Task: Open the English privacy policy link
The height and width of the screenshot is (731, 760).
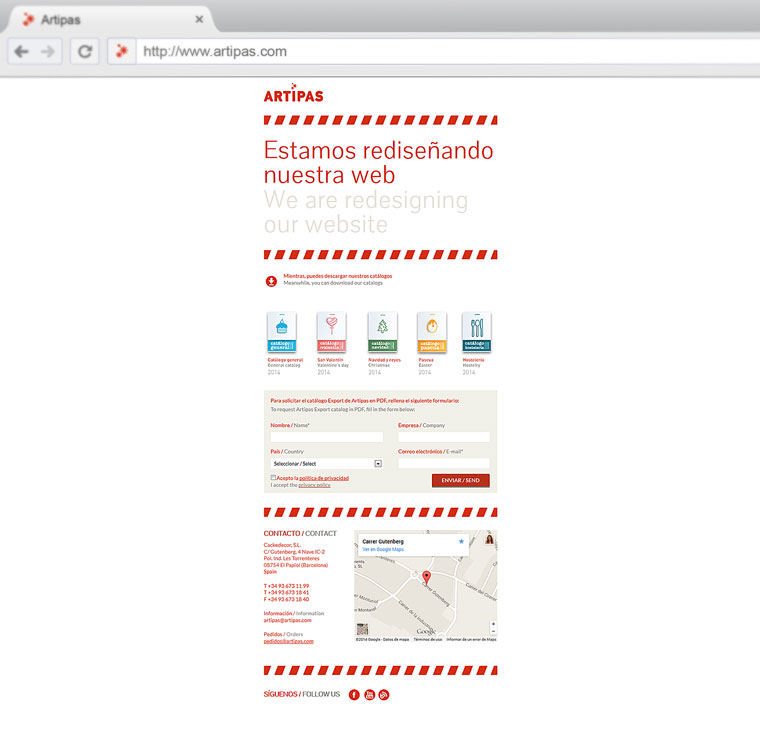Action: coord(314,485)
